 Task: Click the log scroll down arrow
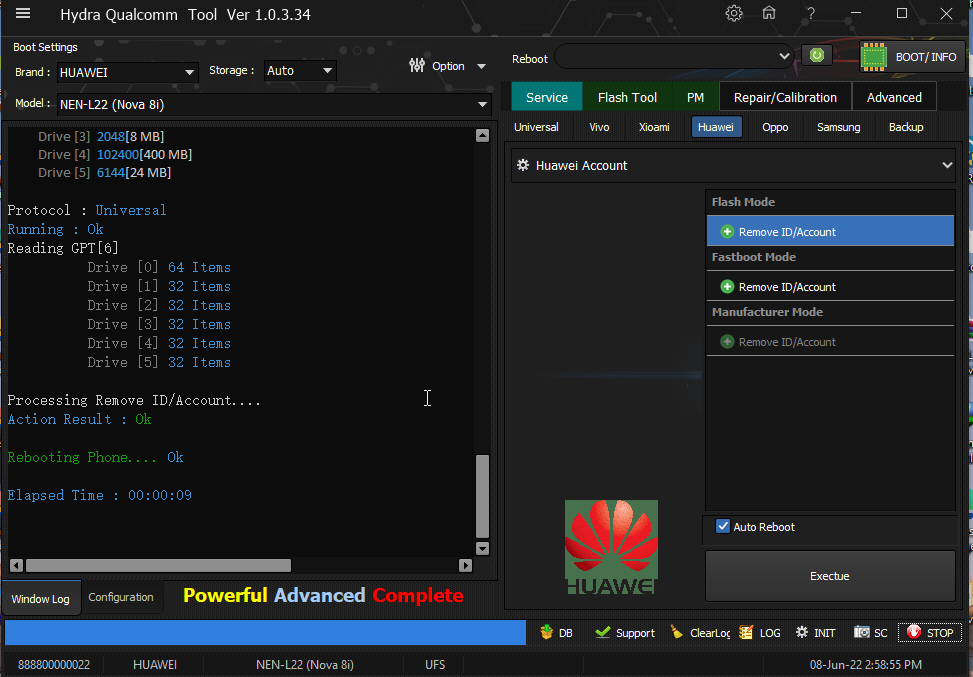click(x=482, y=549)
